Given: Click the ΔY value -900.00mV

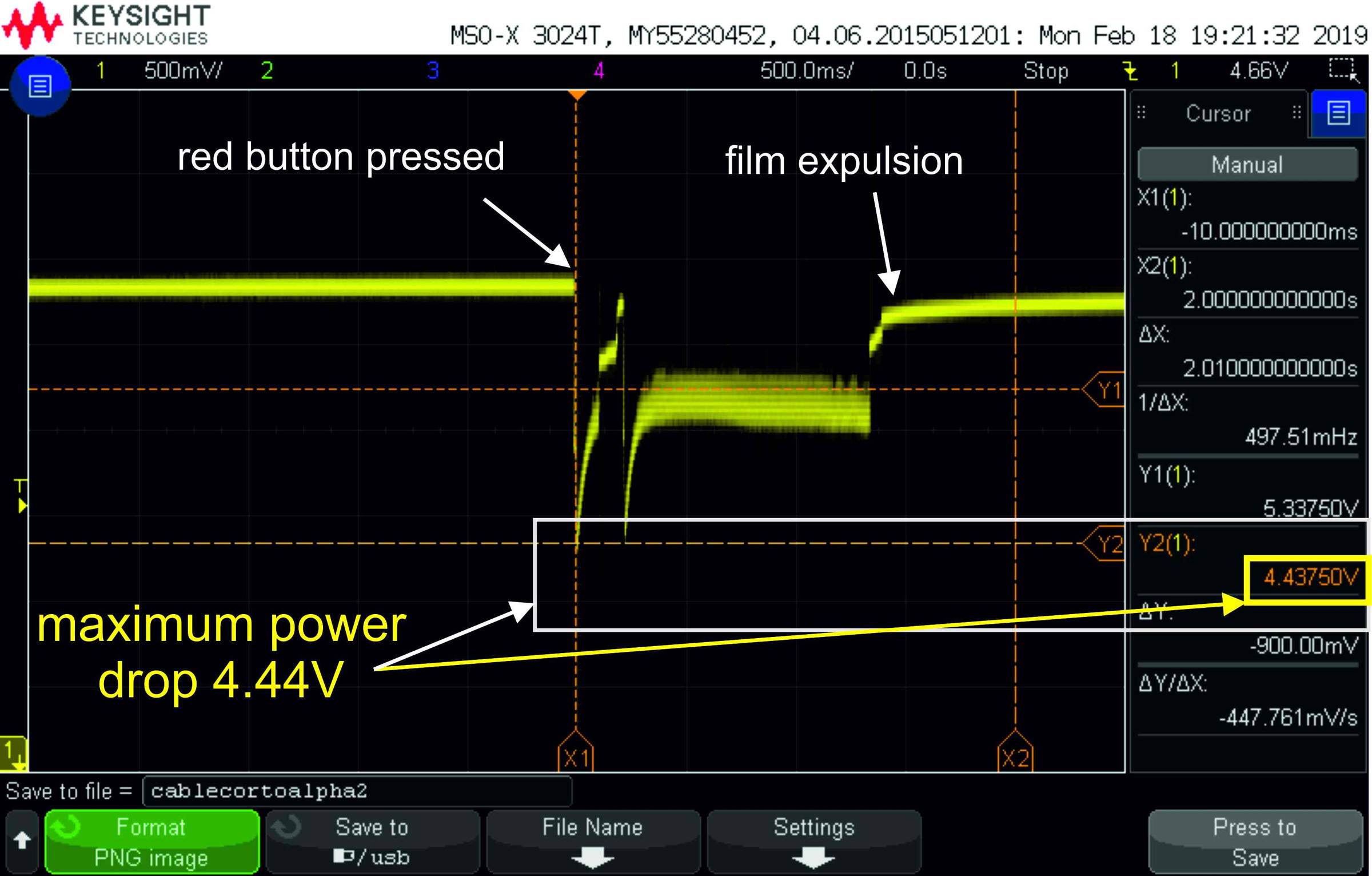Looking at the screenshot, I should tap(1303, 646).
